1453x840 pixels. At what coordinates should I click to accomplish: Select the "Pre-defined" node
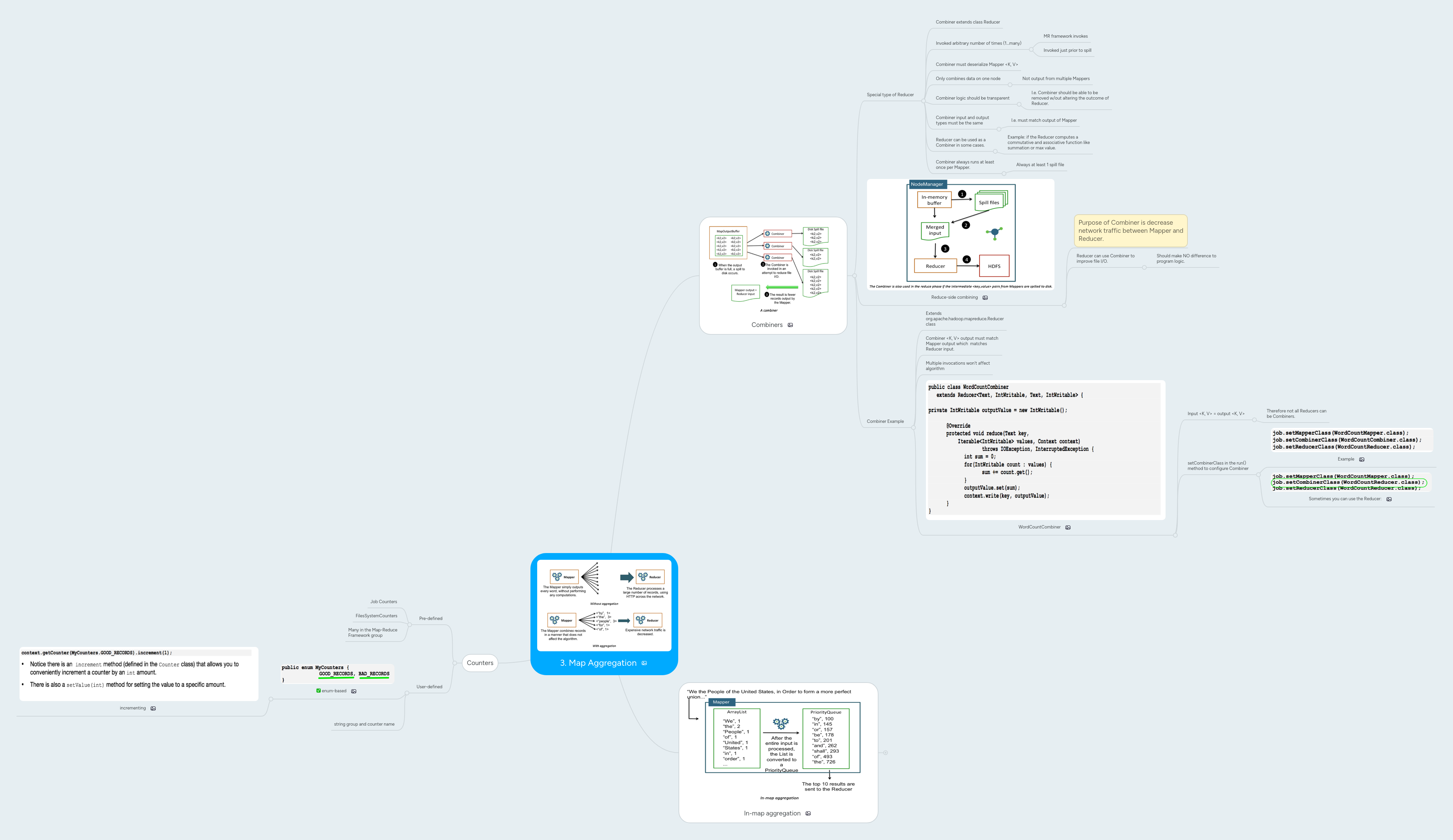pyautogui.click(x=431, y=618)
